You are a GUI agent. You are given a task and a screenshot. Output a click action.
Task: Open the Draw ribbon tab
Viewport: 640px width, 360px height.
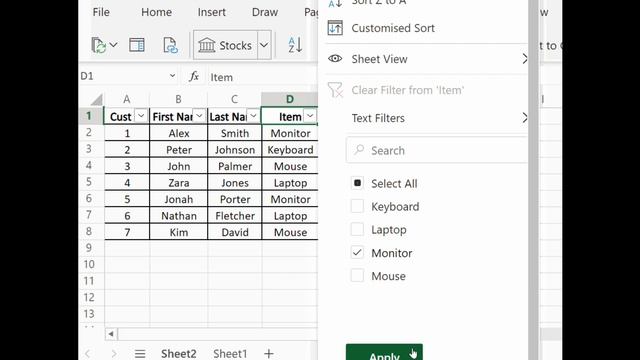pos(264,12)
